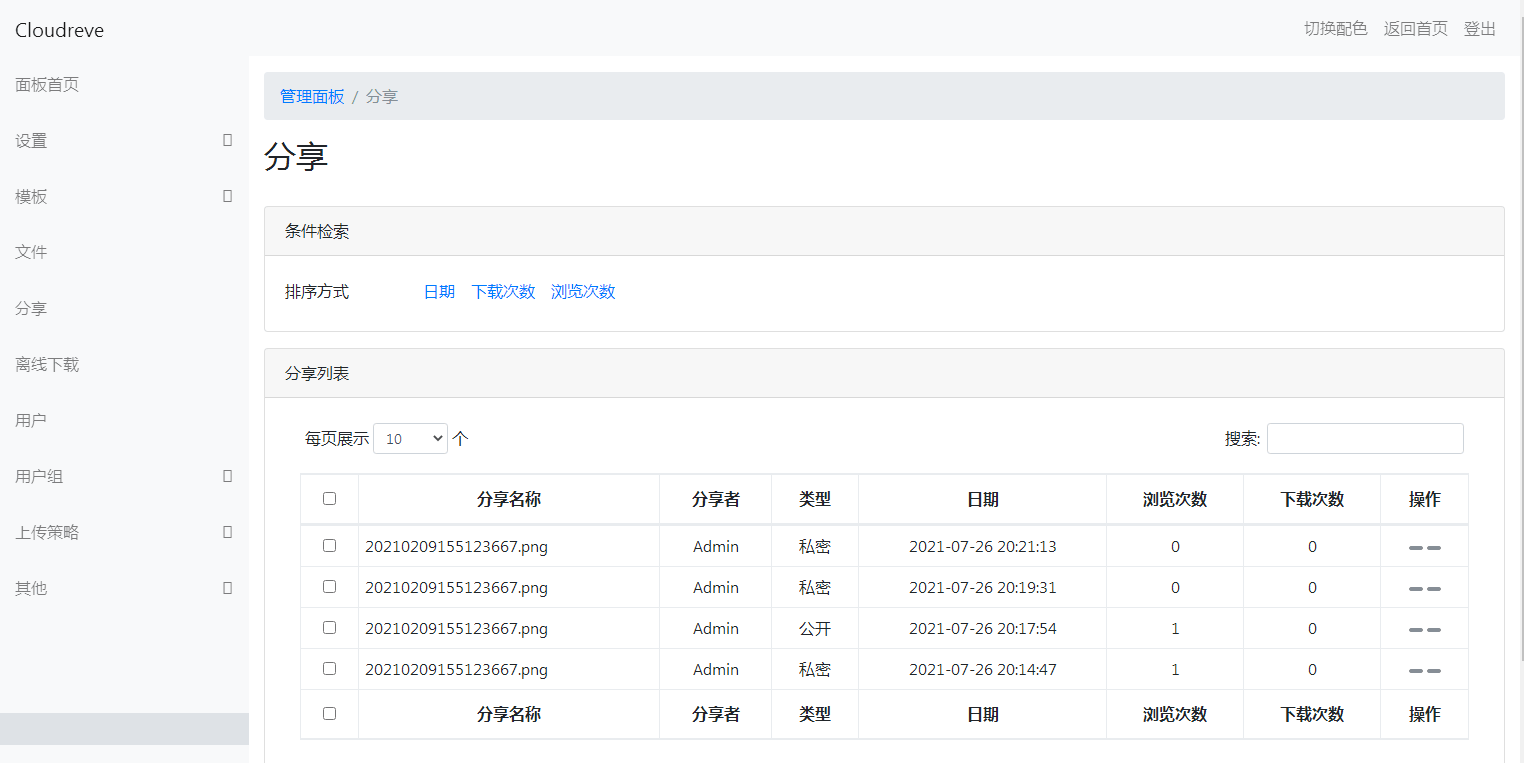Sort shares by 下载次数 link

point(503,292)
